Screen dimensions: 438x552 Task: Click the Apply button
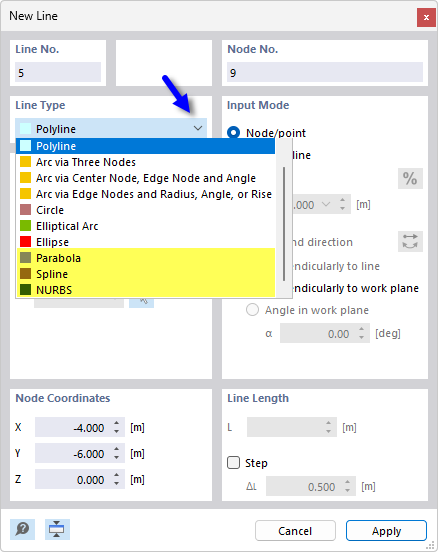point(386,531)
